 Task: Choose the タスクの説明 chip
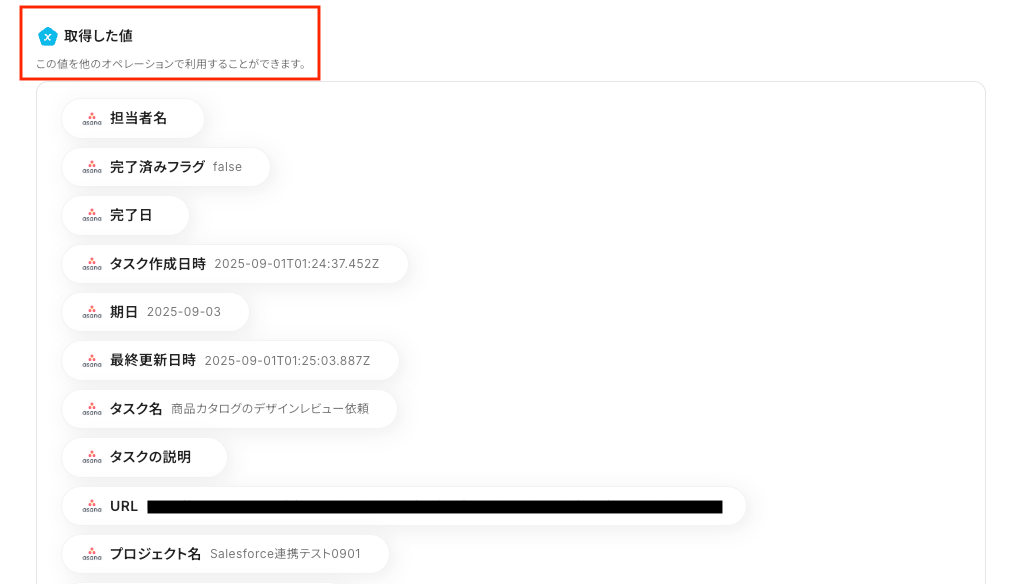point(144,458)
